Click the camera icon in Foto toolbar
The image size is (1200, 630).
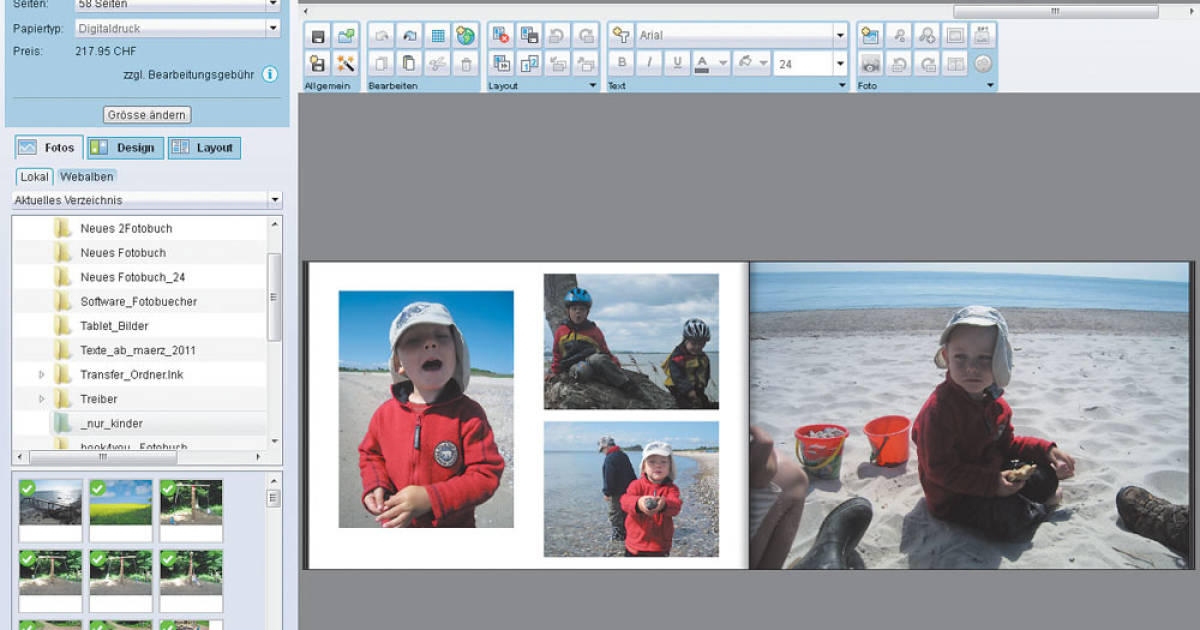click(871, 64)
